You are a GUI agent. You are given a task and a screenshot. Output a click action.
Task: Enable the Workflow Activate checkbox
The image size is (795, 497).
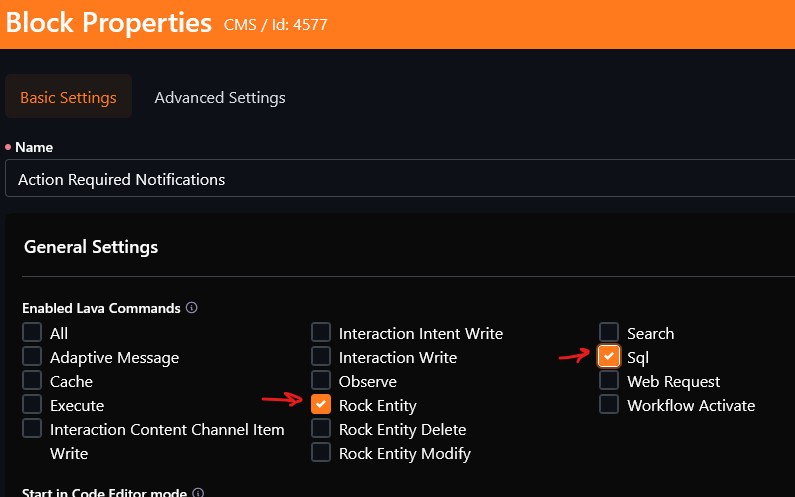pyautogui.click(x=609, y=405)
